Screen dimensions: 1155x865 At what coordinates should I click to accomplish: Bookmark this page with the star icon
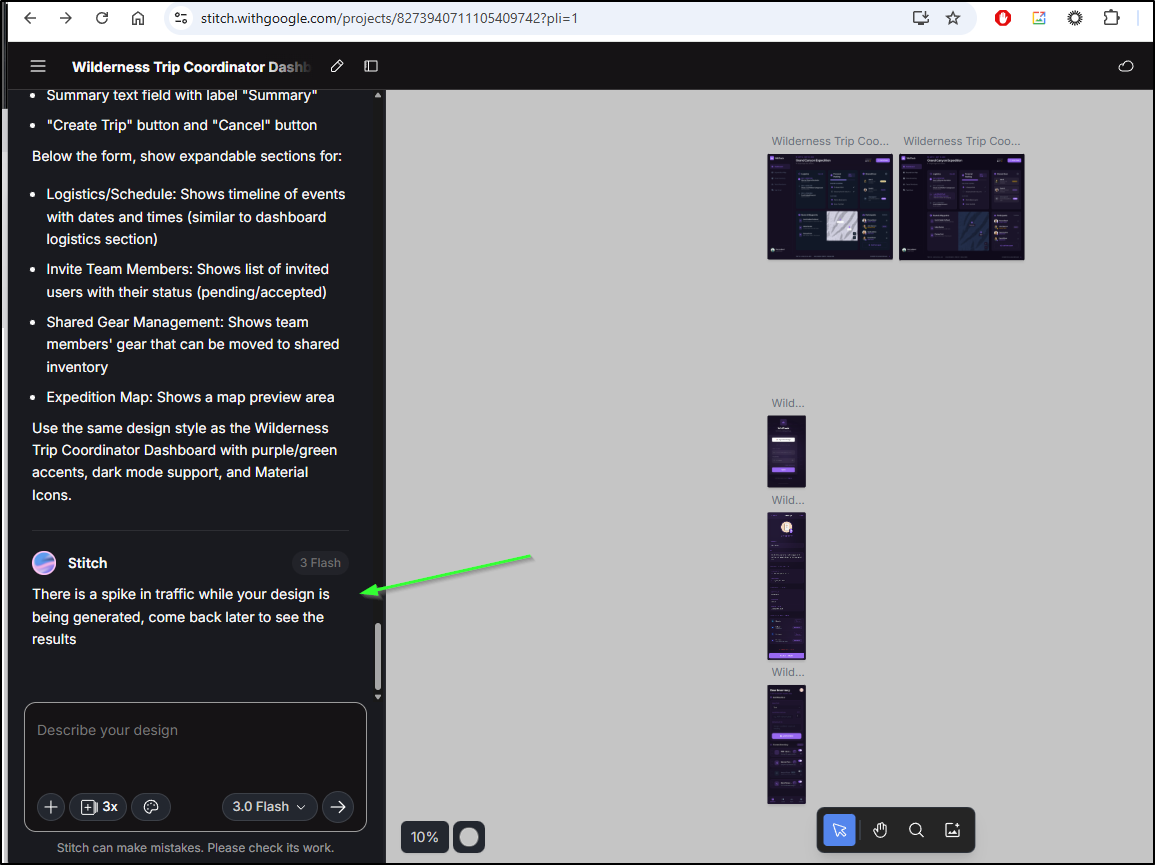click(x=953, y=18)
